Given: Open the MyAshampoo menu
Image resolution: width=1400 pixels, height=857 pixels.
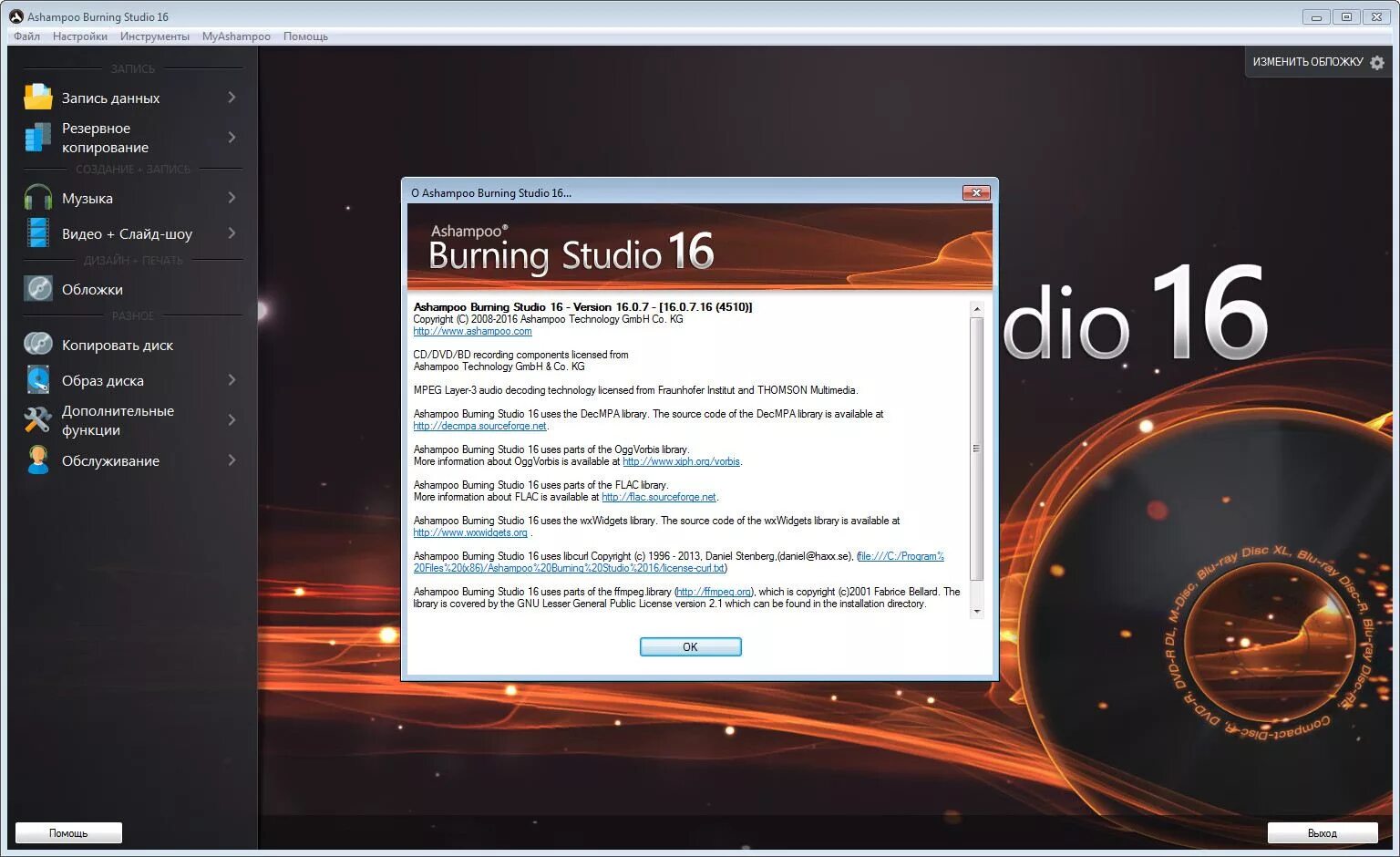Looking at the screenshot, I should 236,36.
